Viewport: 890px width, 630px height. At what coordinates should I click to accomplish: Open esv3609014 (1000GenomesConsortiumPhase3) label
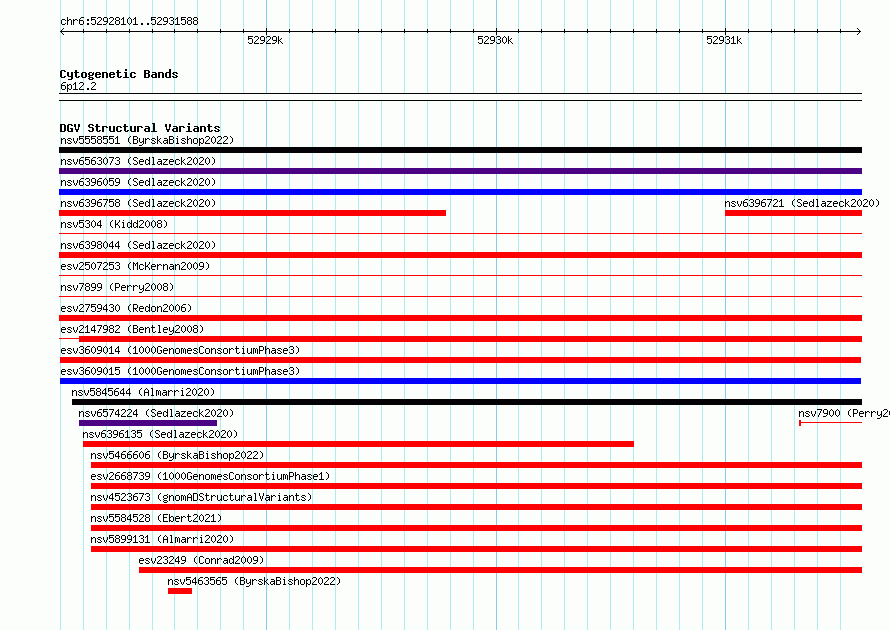(x=180, y=350)
